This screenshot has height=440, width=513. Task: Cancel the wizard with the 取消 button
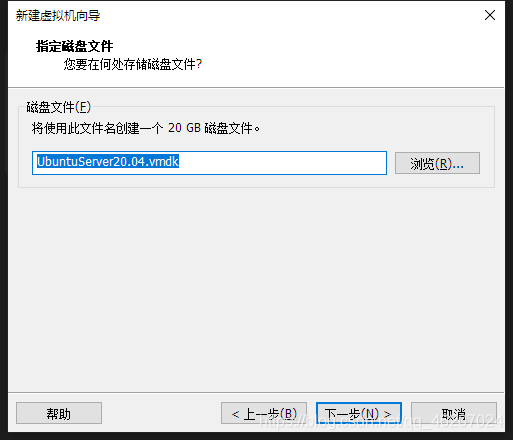pos(454,413)
